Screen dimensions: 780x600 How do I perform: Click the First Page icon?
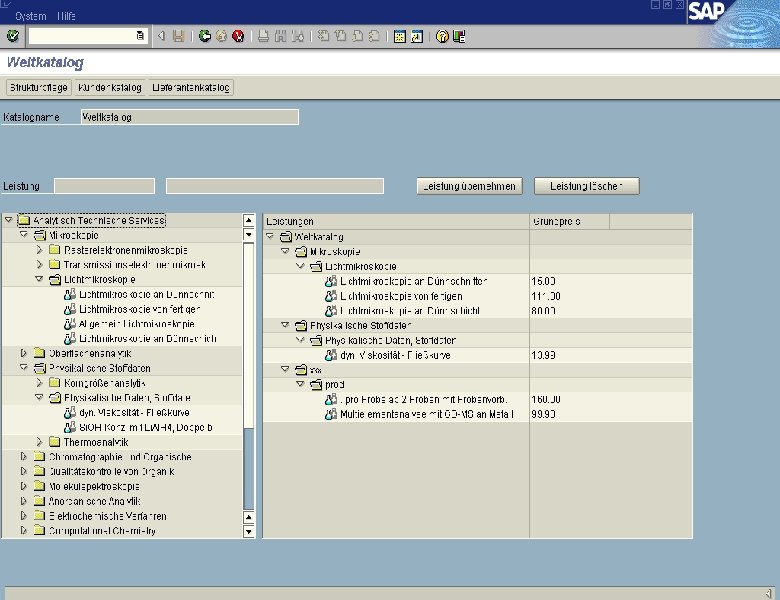[x=323, y=36]
